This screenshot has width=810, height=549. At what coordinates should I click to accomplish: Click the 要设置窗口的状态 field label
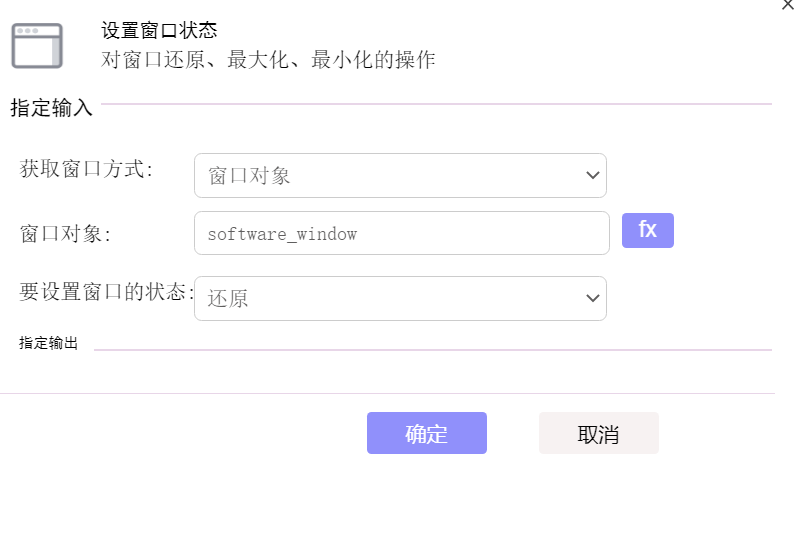106,292
